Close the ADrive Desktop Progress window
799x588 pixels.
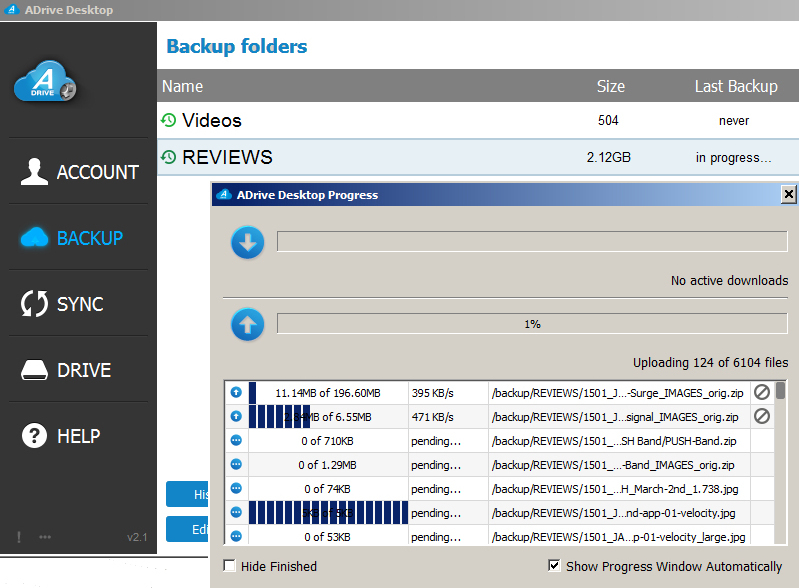[x=788, y=194]
